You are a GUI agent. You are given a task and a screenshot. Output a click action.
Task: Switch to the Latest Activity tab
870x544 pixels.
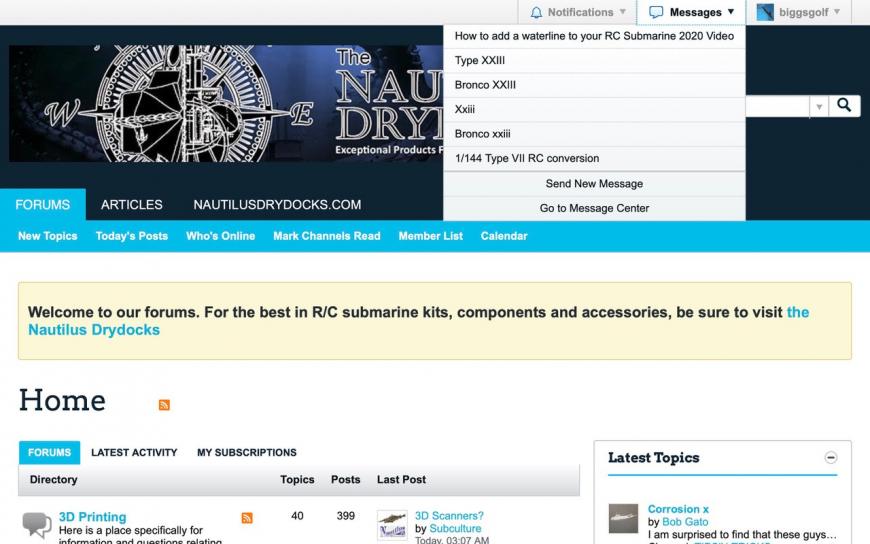tap(134, 453)
